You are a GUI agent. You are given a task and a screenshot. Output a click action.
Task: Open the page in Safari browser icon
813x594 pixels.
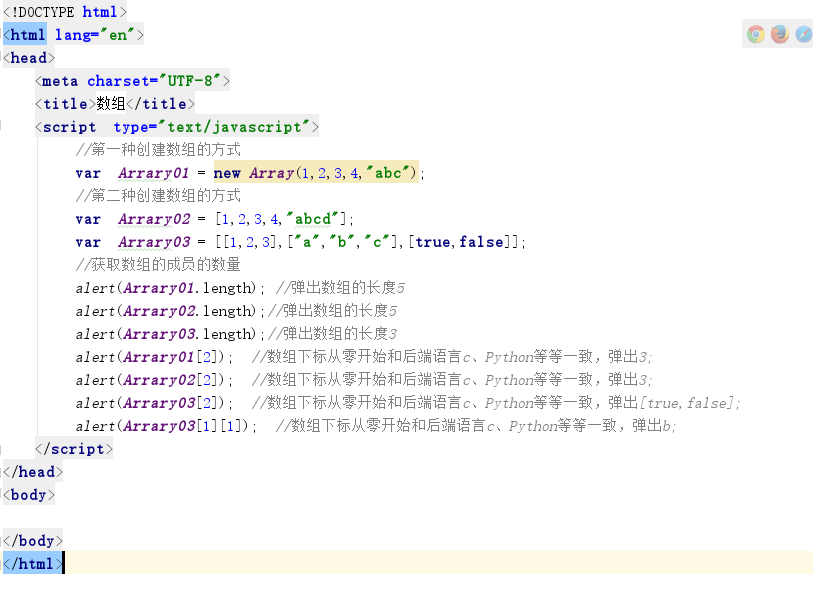804,35
